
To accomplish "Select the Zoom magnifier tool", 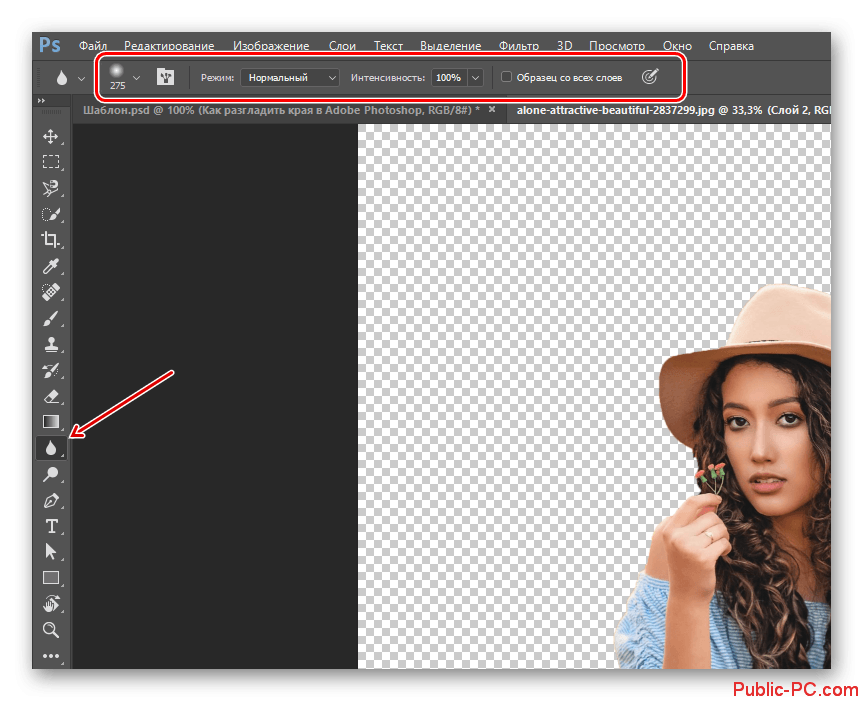I will pyautogui.click(x=50, y=629).
